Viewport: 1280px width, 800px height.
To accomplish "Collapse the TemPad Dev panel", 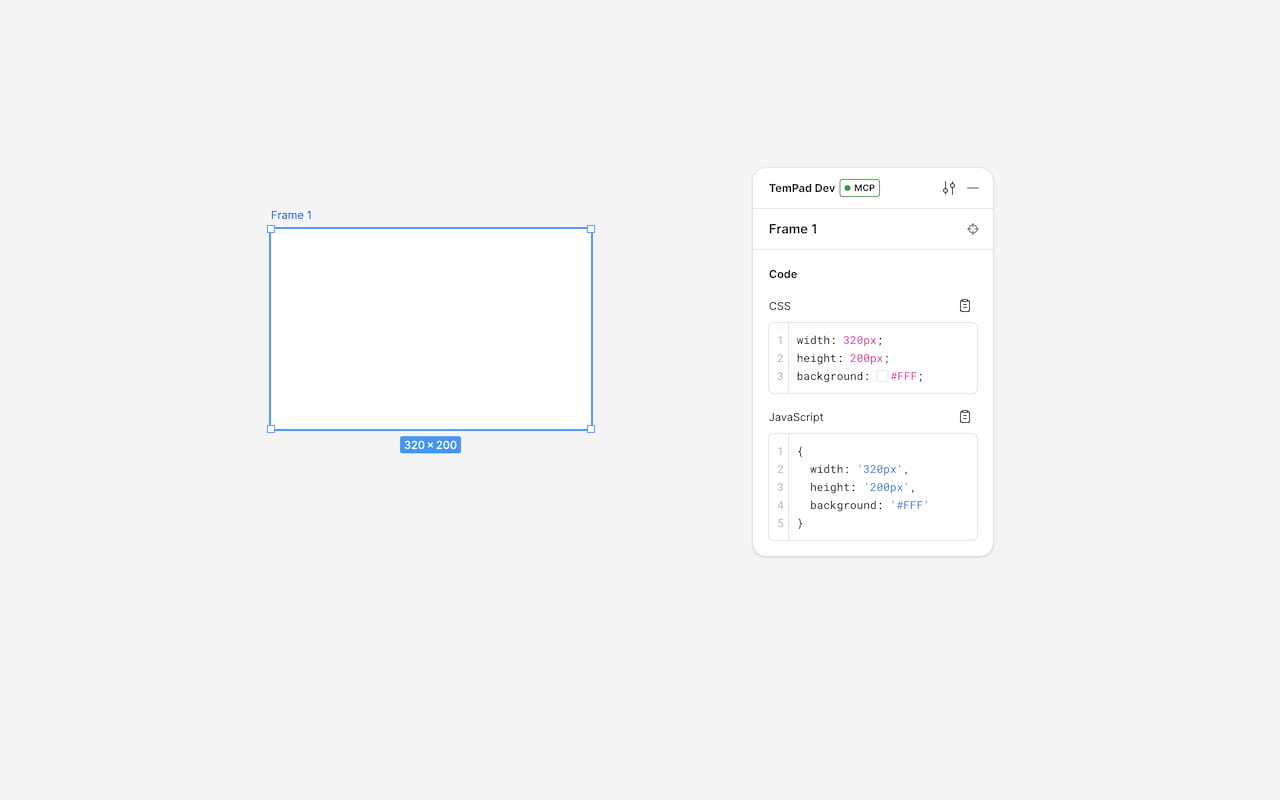I will pyautogui.click(x=973, y=187).
